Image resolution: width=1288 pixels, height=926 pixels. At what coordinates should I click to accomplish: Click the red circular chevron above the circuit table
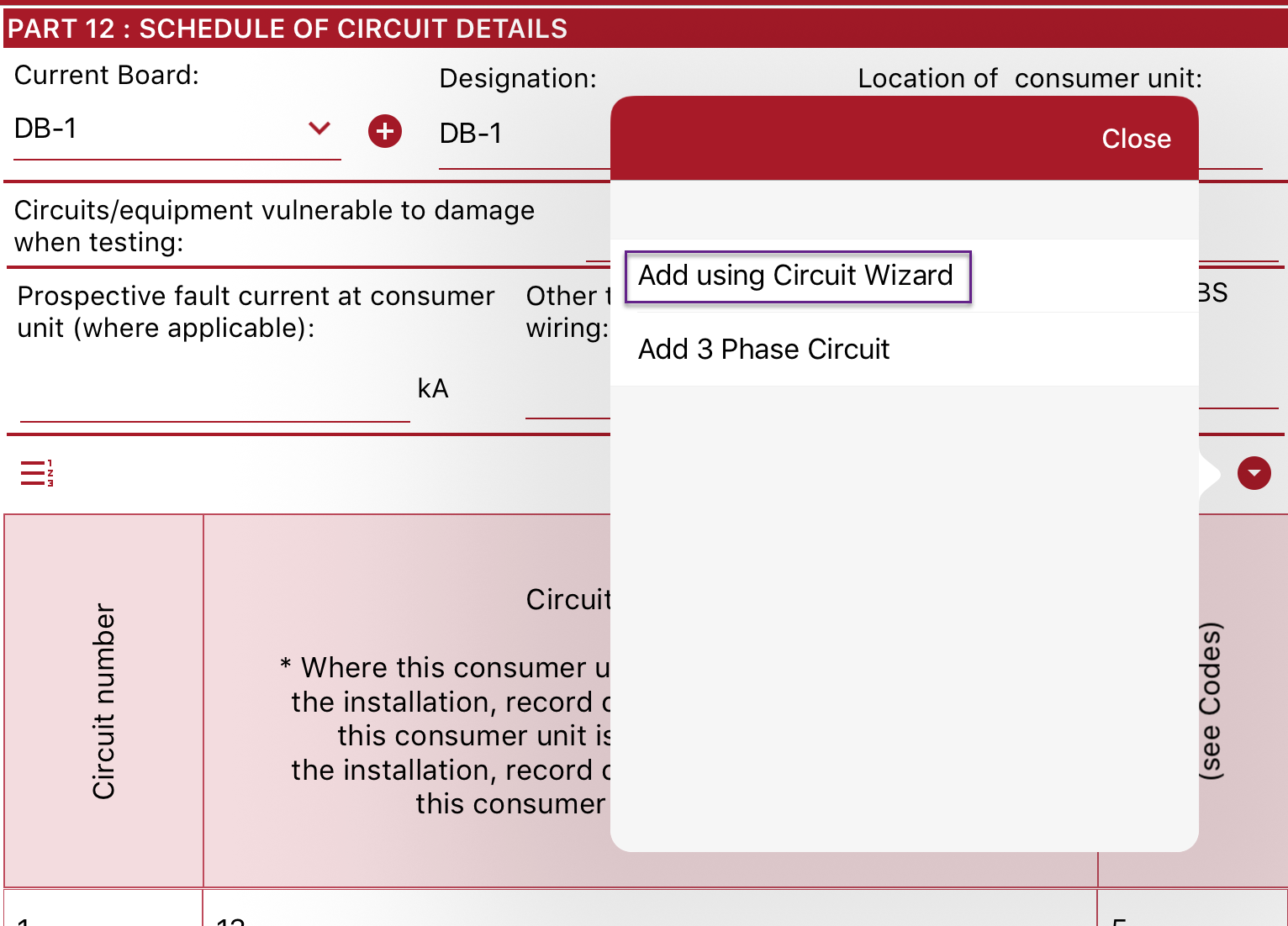1254,473
